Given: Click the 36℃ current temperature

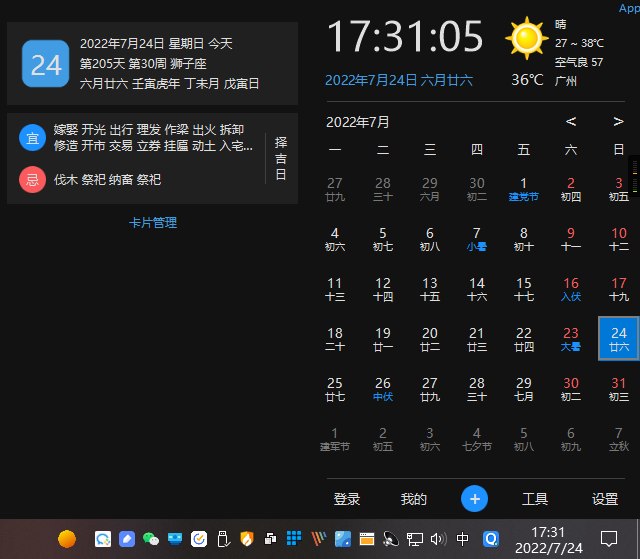Looking at the screenshot, I should [527, 80].
